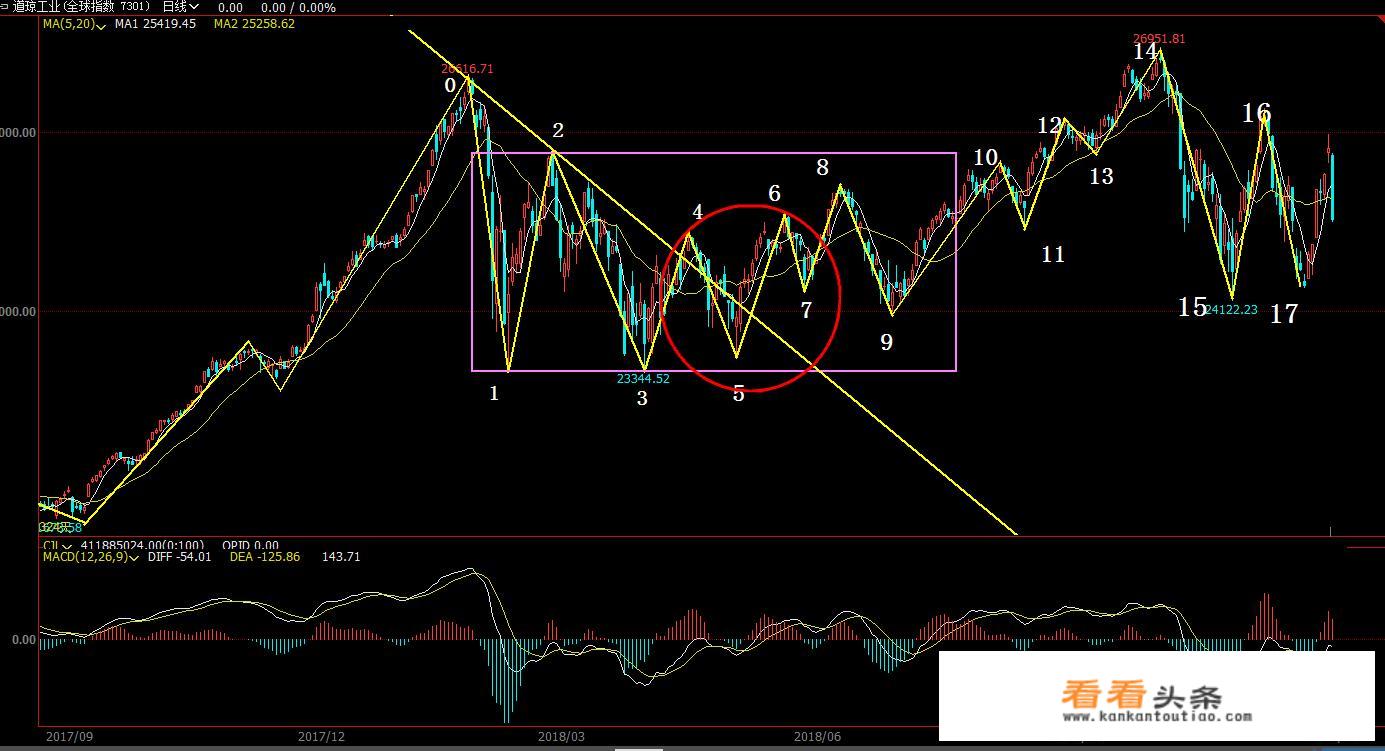
Task: Click the DEA -125.86 value
Action: [x=265, y=557]
